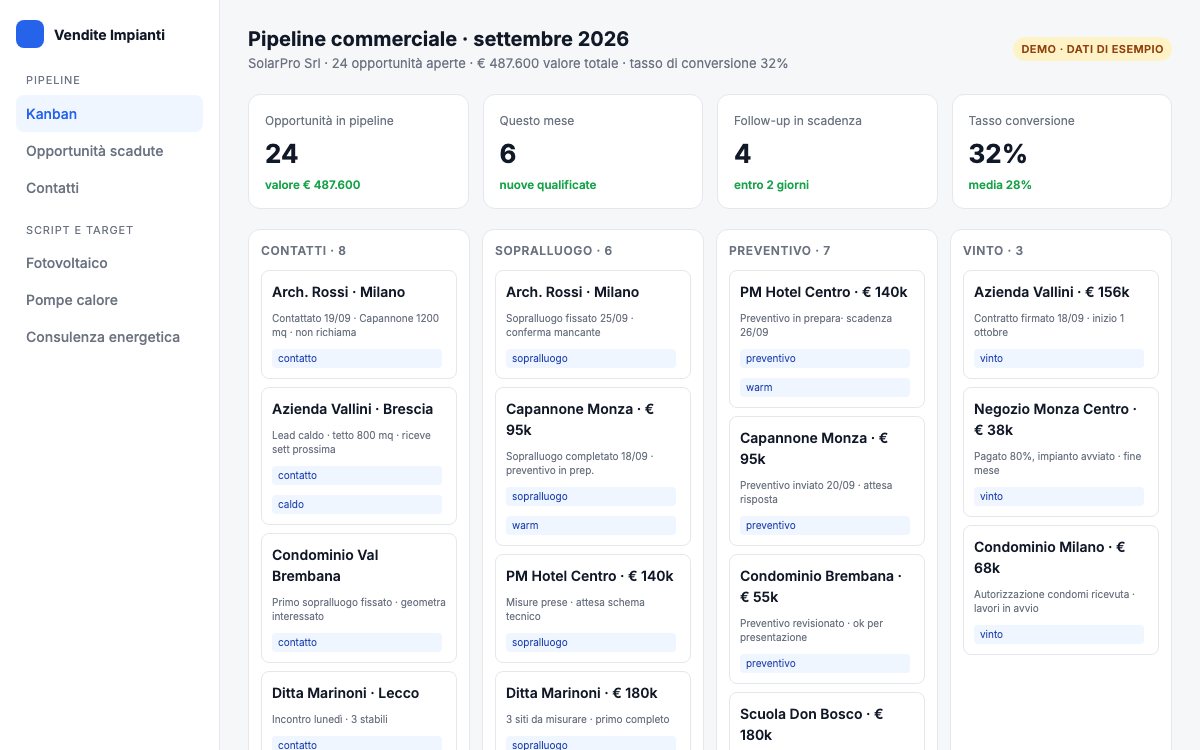Open the Questo mese stat card
Screen dimensions: 1200x750
[x=593, y=152]
